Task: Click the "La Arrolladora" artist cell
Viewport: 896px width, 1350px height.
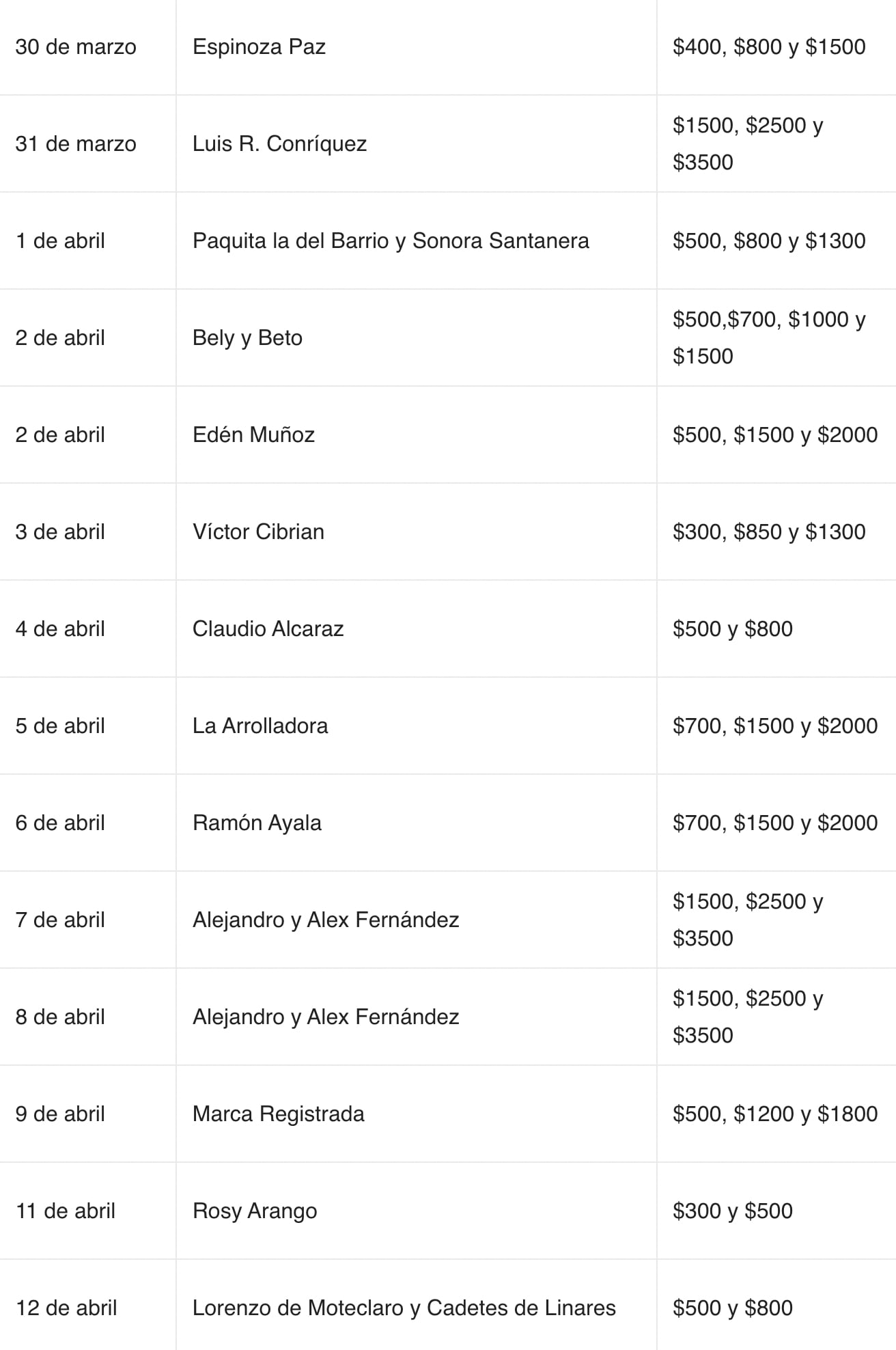Action: [260, 726]
